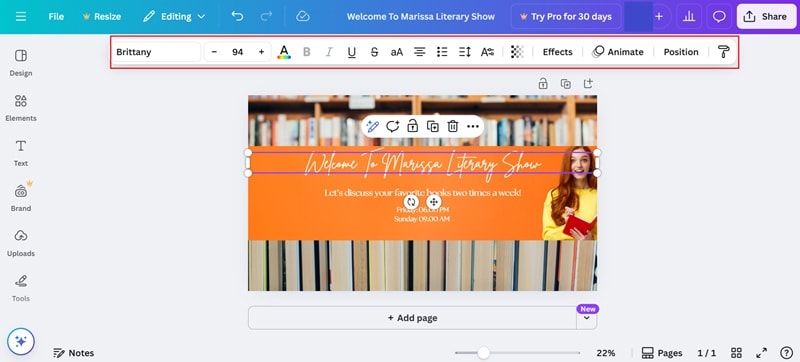
Task: Duplicate the selected text element
Action: point(433,126)
